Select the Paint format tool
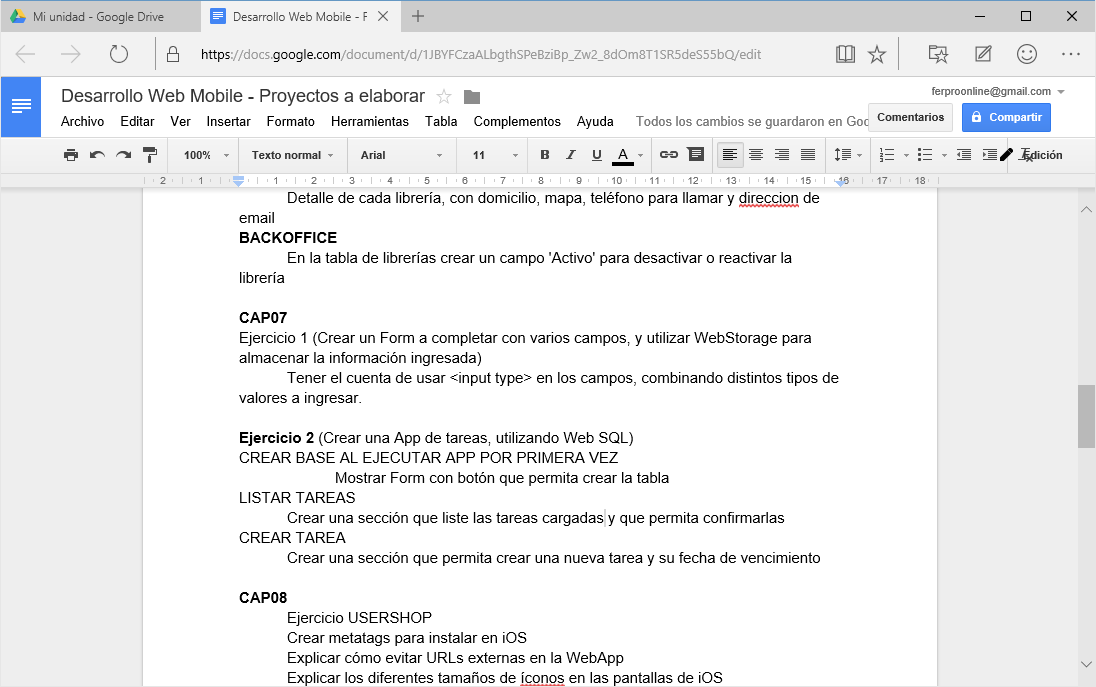1096x687 pixels. [x=150, y=155]
